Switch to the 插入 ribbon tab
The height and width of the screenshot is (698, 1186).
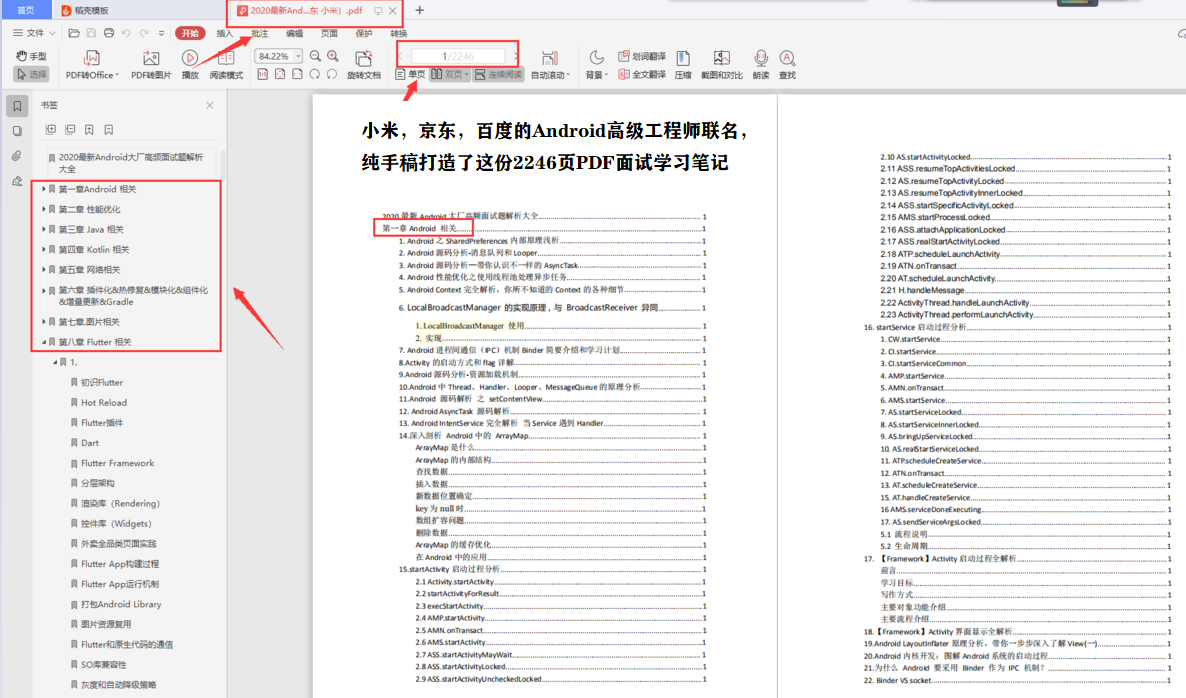(225, 33)
